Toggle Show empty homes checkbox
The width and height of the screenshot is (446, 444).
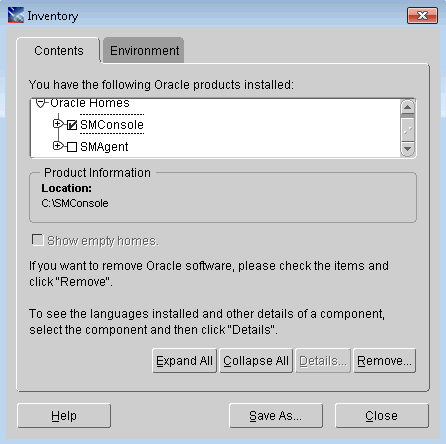point(37,240)
